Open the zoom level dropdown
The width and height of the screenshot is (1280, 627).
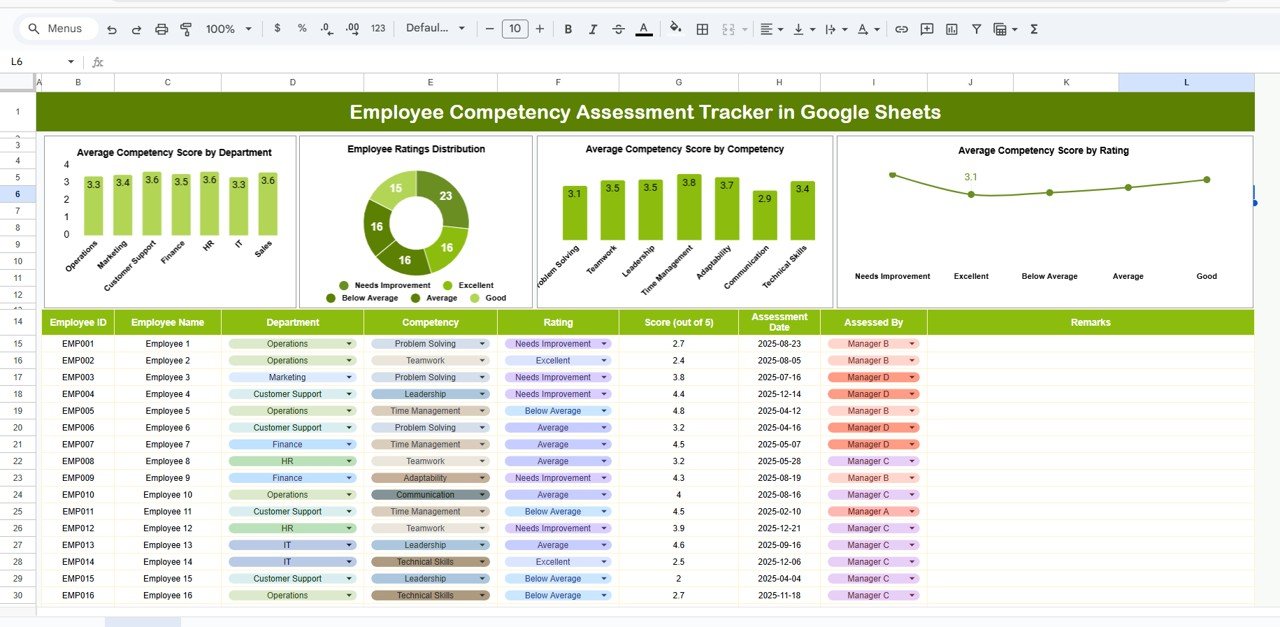pyautogui.click(x=227, y=28)
